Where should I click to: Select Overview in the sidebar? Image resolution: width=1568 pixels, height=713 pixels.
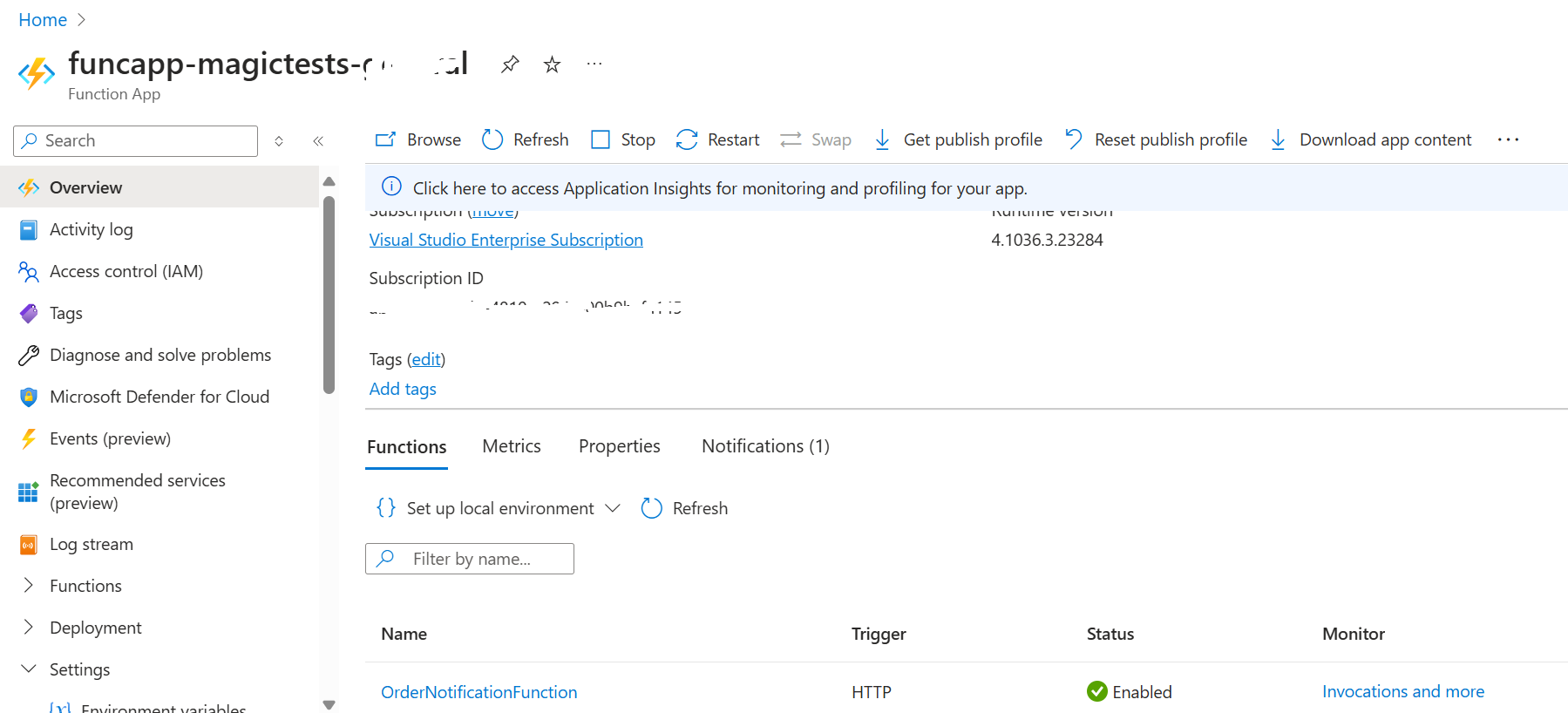[160, 187]
